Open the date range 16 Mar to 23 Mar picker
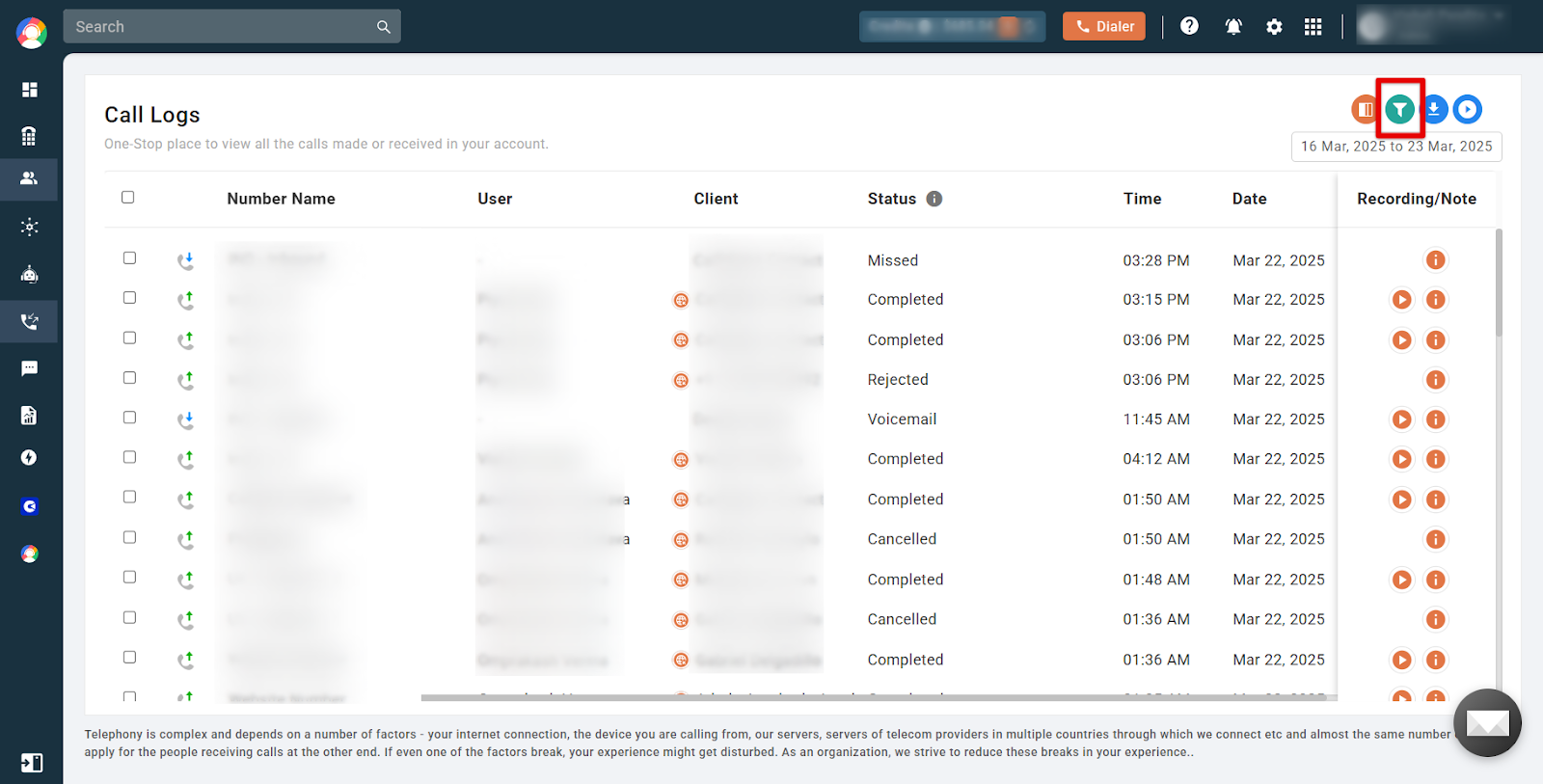The width and height of the screenshot is (1543, 784). tap(1396, 147)
